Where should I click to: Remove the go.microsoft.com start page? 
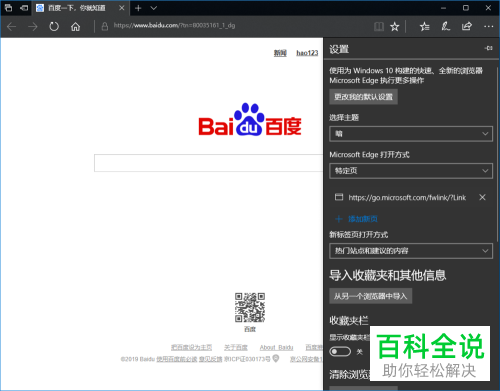tap(482, 197)
